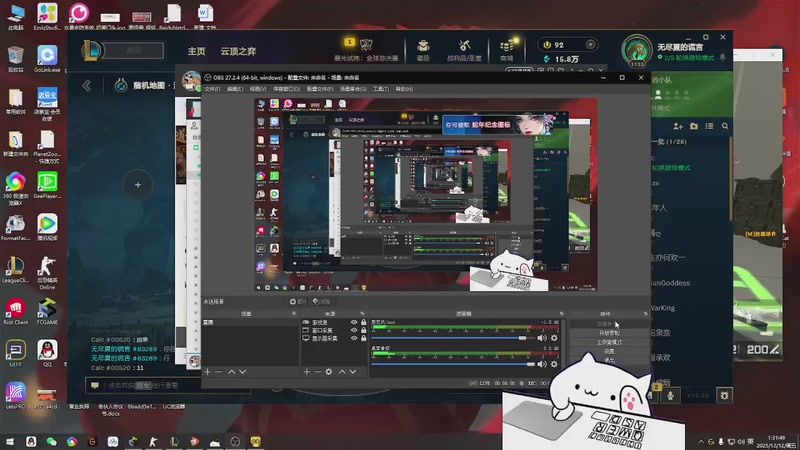Adjust 桌面音频 volume slider
The height and width of the screenshot is (450, 800).
[452, 364]
